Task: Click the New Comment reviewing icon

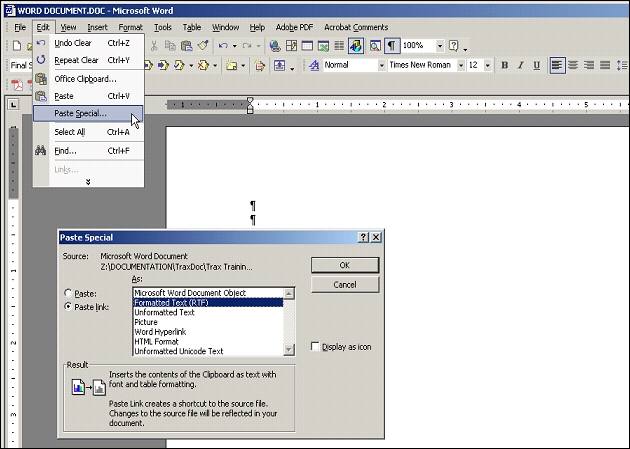Action: pos(231,65)
